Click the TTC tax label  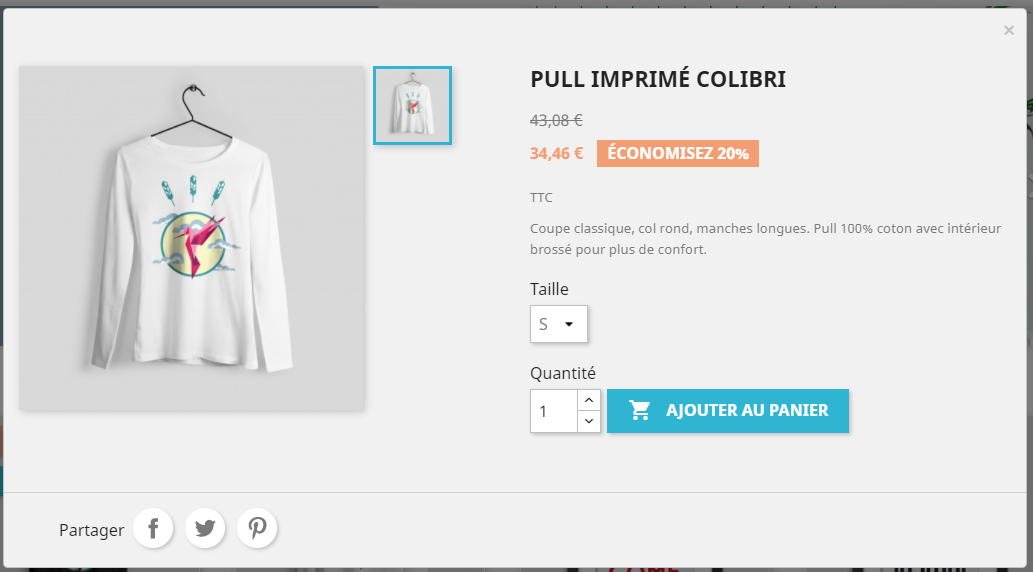(x=541, y=198)
